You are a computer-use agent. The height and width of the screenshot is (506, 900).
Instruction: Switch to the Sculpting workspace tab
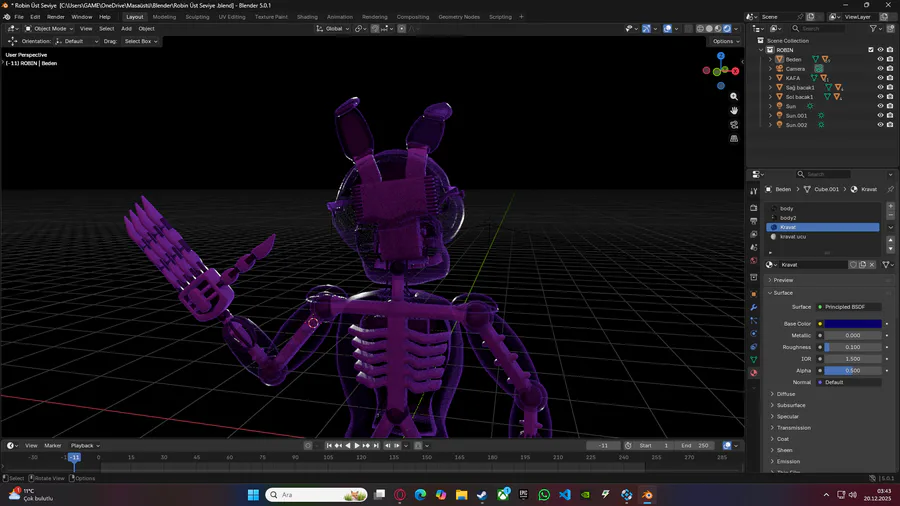pos(197,17)
